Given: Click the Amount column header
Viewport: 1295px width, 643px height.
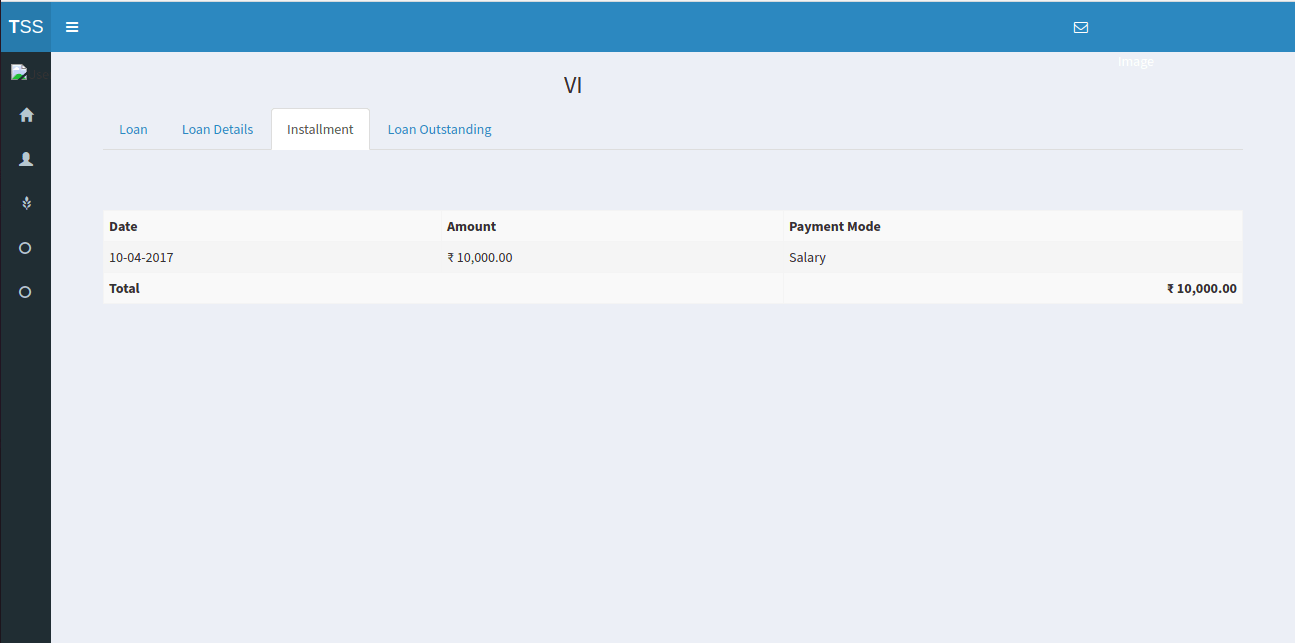Looking at the screenshot, I should tap(471, 227).
